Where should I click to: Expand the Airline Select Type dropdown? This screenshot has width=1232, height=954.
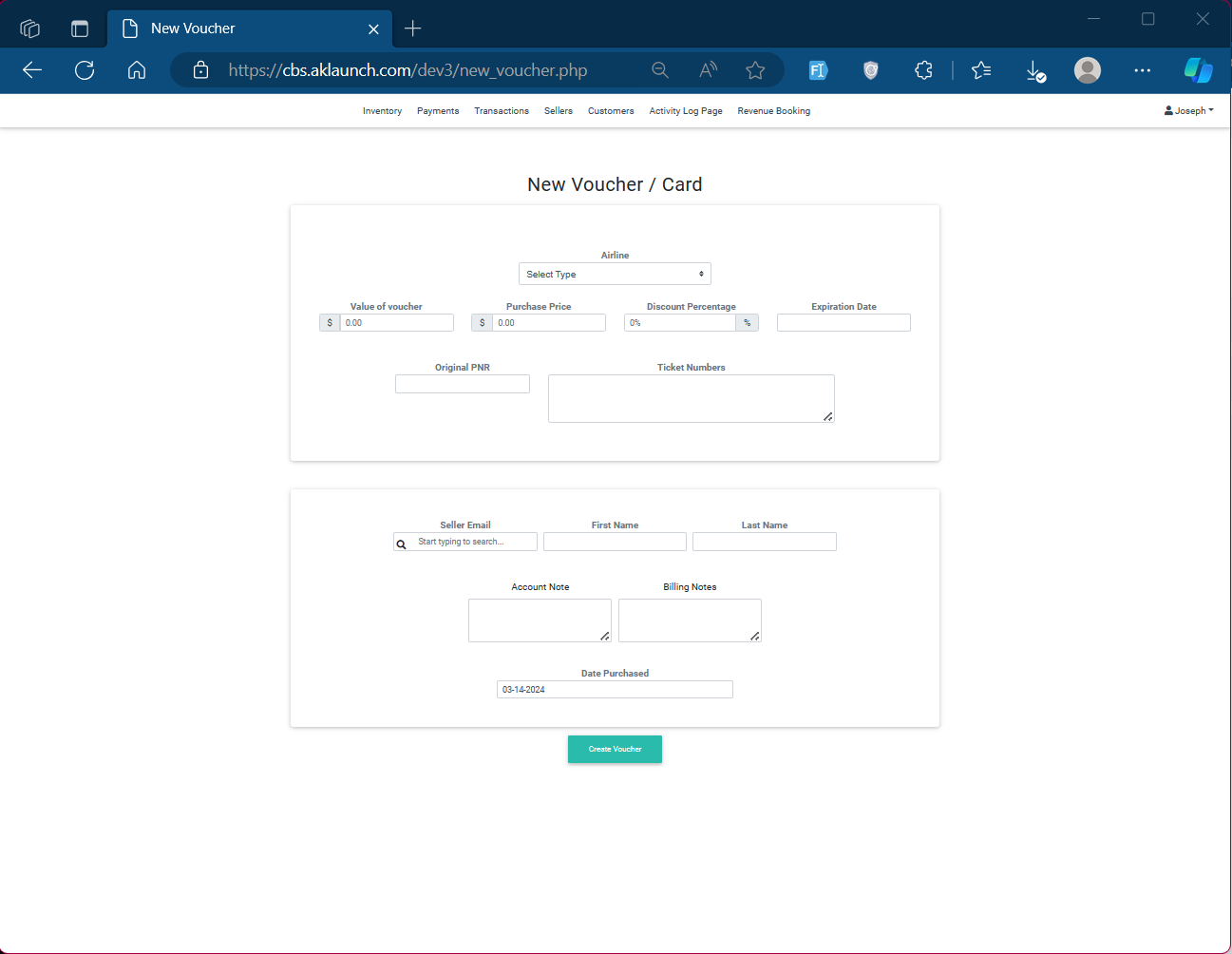point(615,274)
